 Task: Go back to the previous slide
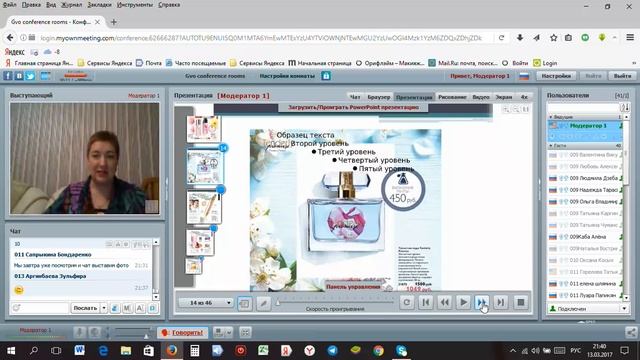[444, 302]
